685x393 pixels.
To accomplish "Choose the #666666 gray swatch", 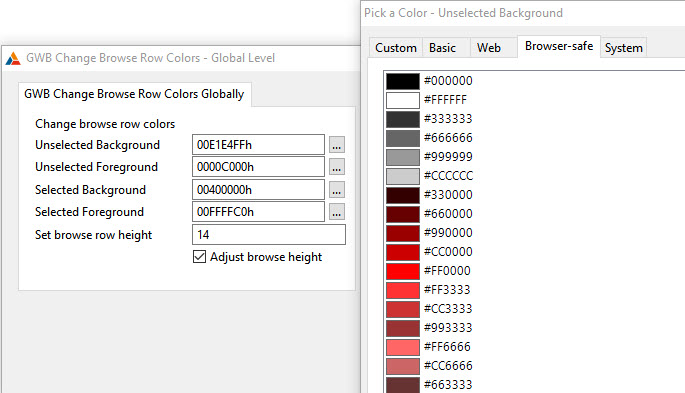I will click(x=403, y=138).
